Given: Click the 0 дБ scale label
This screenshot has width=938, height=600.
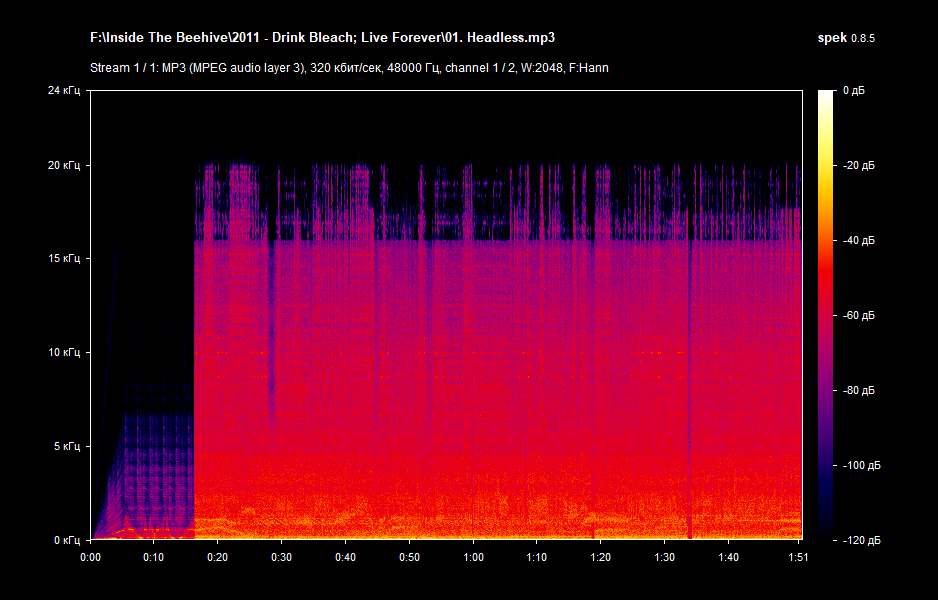Looking at the screenshot, I should (x=854, y=90).
